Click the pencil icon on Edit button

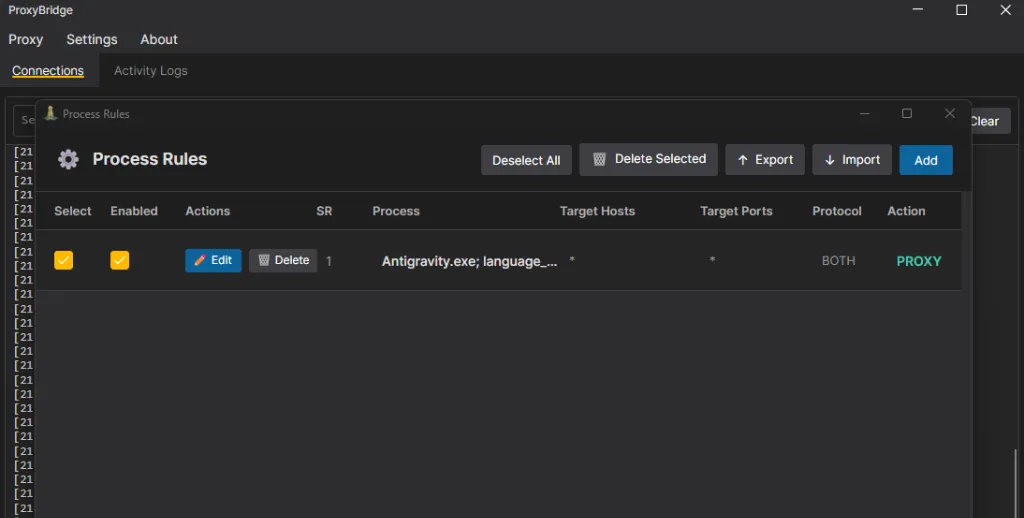point(200,260)
